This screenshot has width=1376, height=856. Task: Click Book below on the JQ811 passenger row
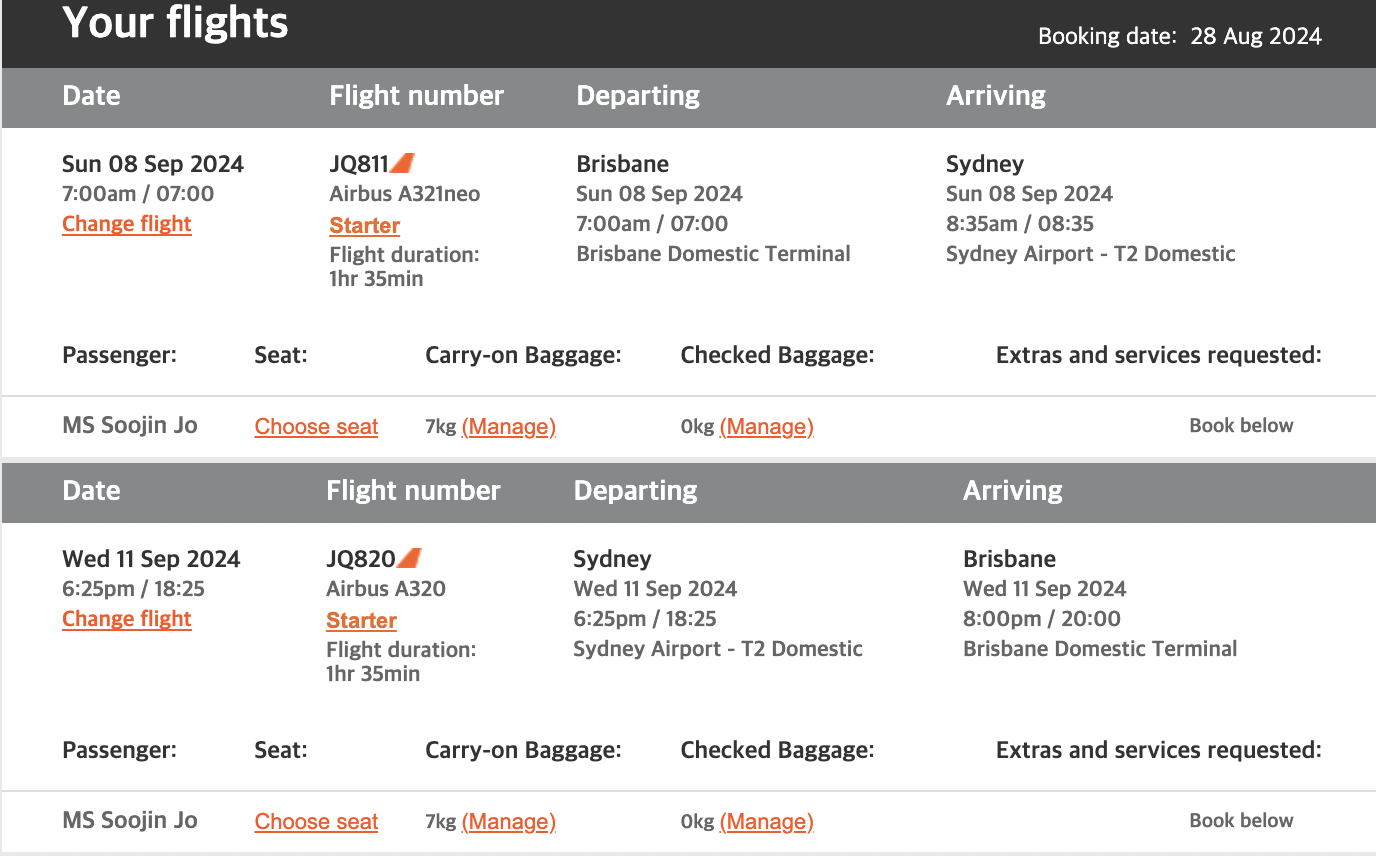[x=1241, y=425]
